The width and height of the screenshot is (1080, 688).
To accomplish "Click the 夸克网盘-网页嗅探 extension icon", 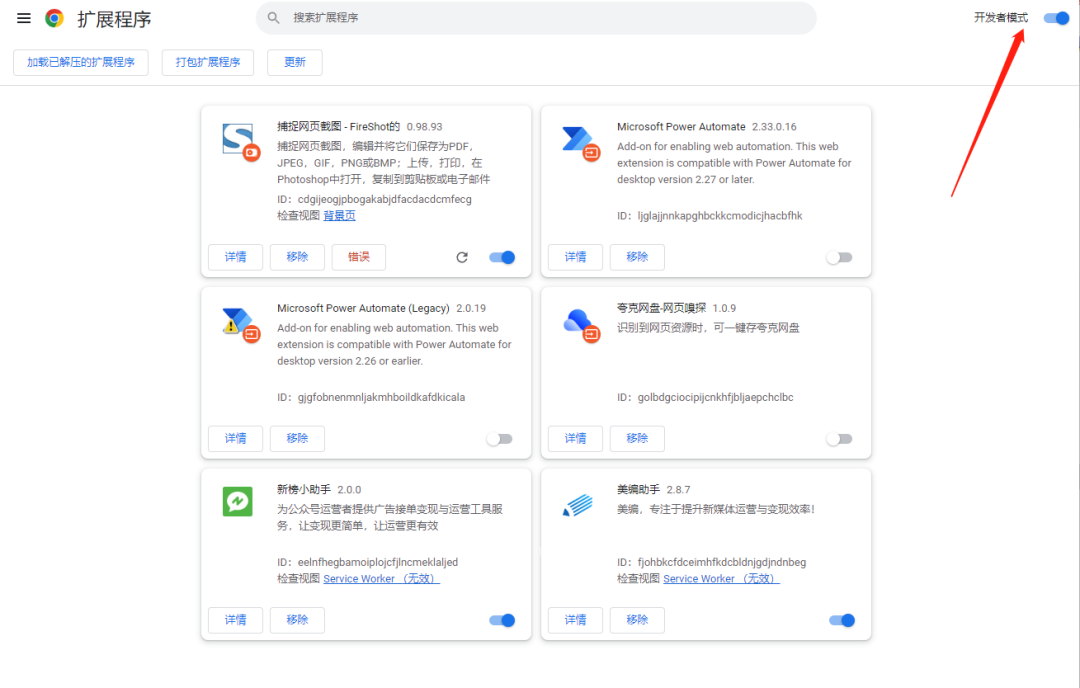I will point(581,325).
